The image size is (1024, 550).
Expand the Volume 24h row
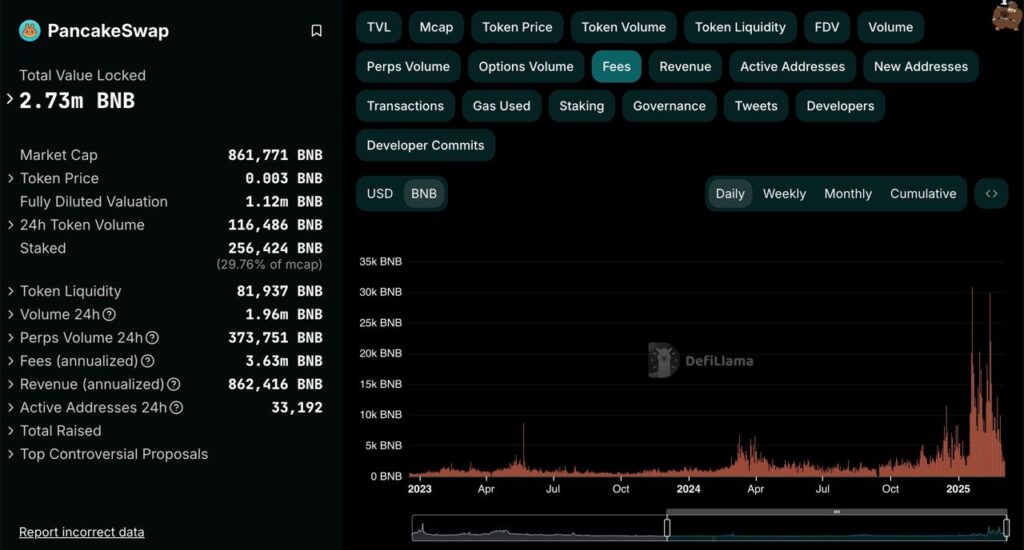10,315
